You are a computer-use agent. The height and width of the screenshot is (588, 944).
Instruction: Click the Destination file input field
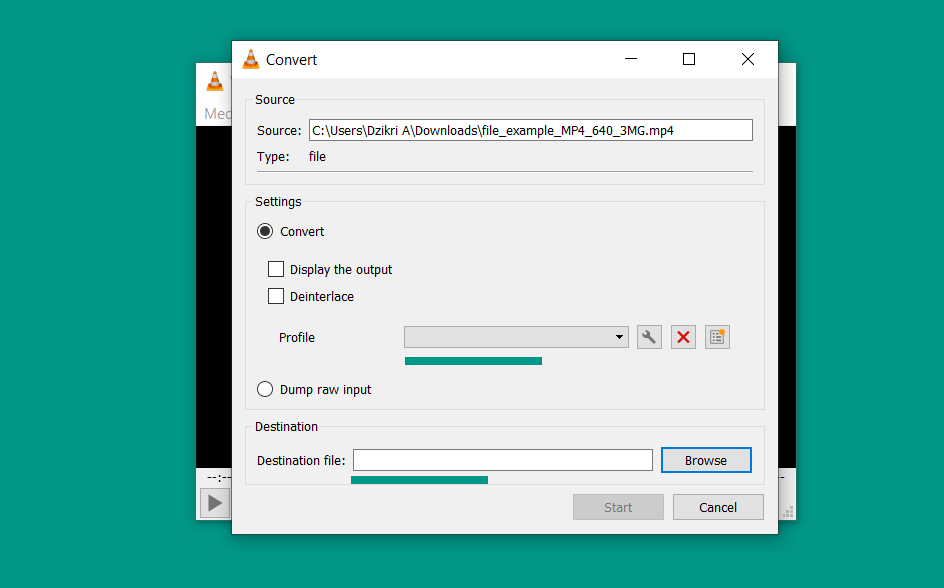503,460
